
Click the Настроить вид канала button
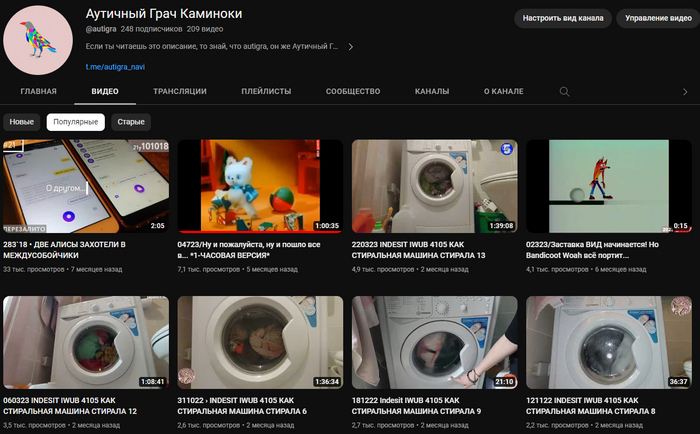[563, 18]
